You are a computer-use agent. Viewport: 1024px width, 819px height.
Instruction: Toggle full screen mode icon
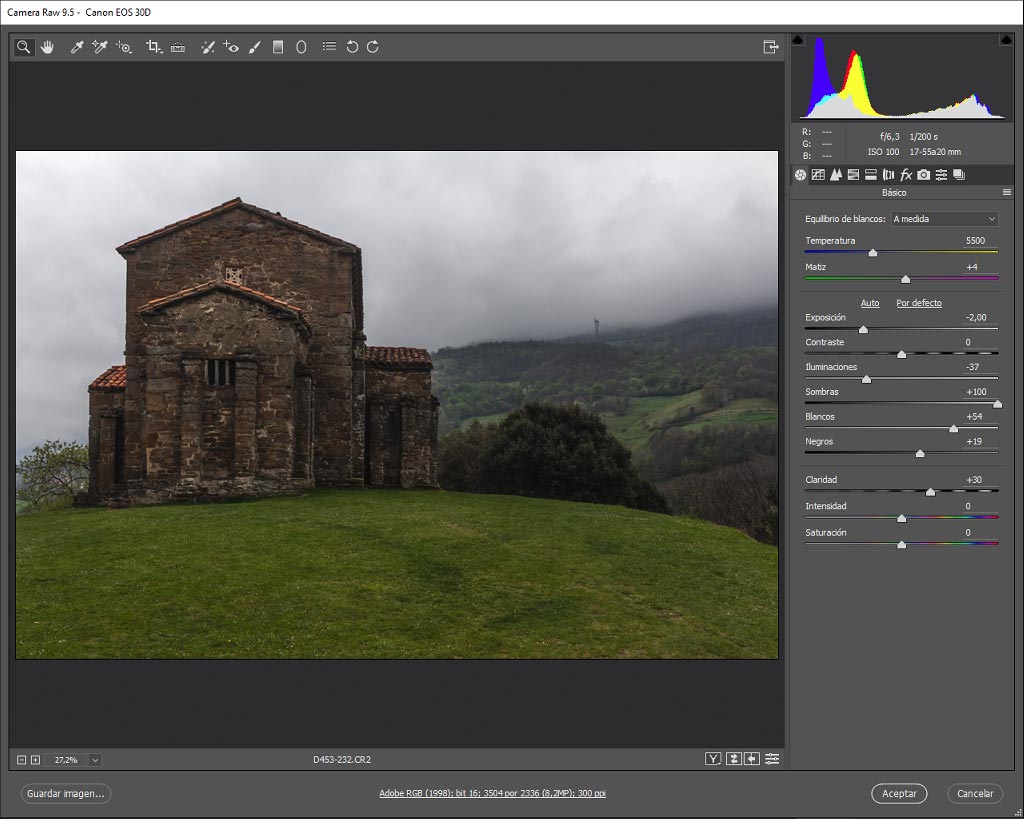pyautogui.click(x=771, y=47)
